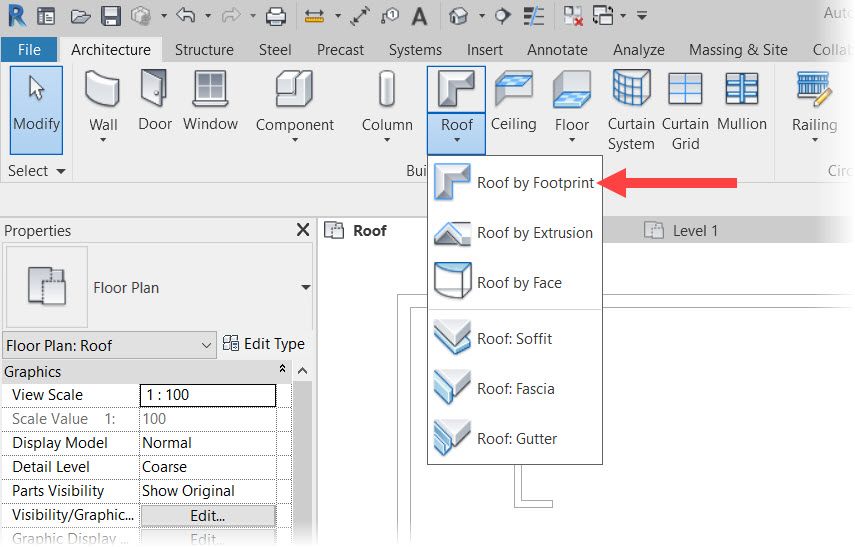Switch to the Precast ribbon tab
855x547 pixels.
(340, 50)
